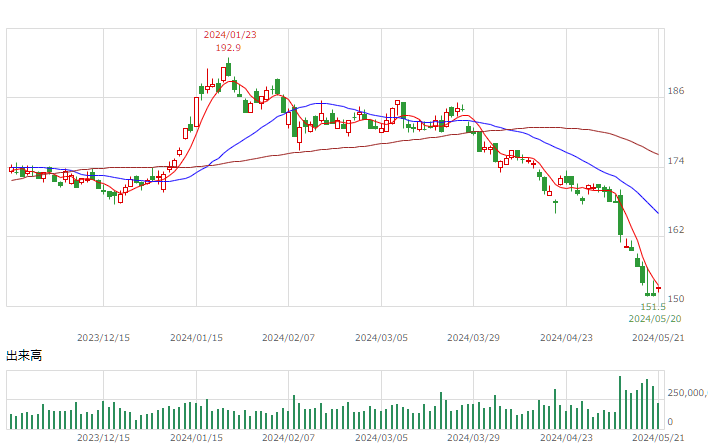Image resolution: width=708 pixels, height=446 pixels.
Task: Click 2024/04/23 under the volume chart
Action: tap(567, 437)
